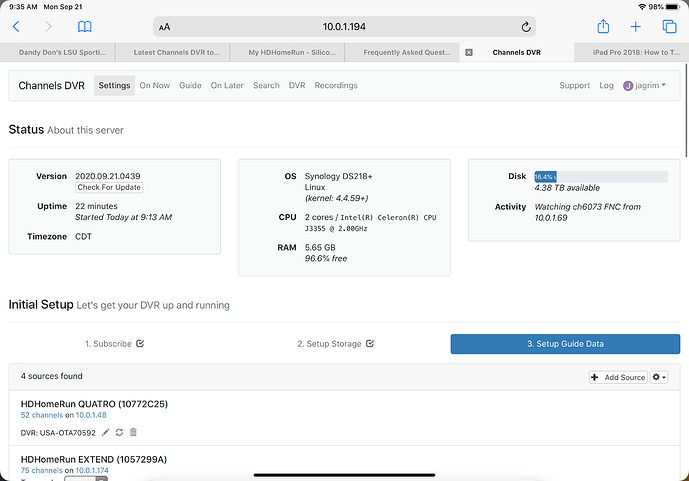689x481 pixels.
Task: Open a new tab with the plus icon
Action: pyautogui.click(x=635, y=27)
